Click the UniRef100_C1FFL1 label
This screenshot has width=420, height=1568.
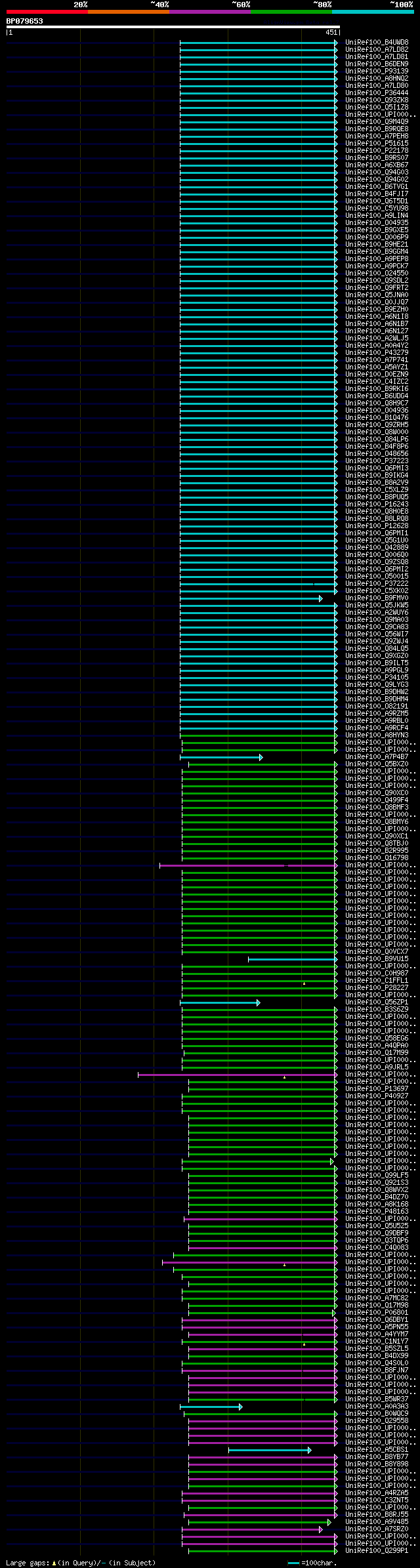(x=377, y=981)
